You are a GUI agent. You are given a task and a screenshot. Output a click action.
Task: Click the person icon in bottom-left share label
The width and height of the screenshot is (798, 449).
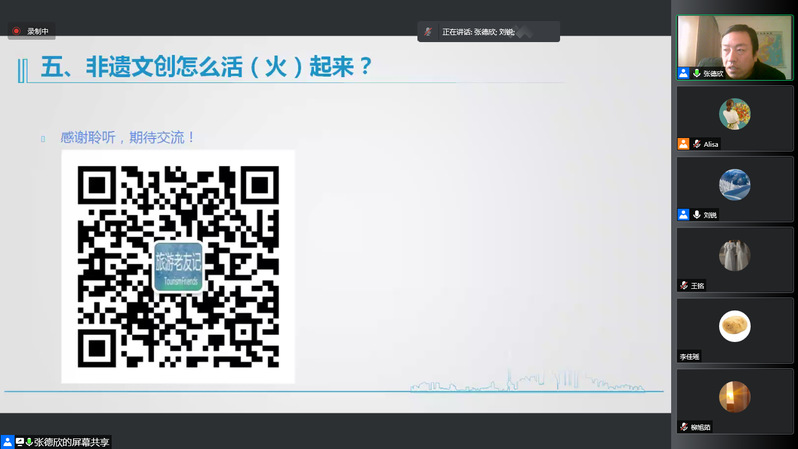coord(7,441)
